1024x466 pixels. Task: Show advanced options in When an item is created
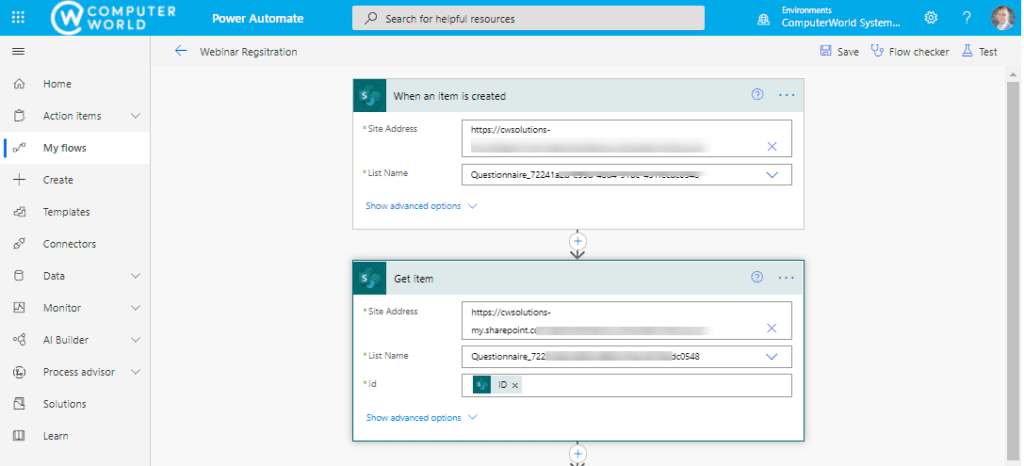tap(421, 206)
